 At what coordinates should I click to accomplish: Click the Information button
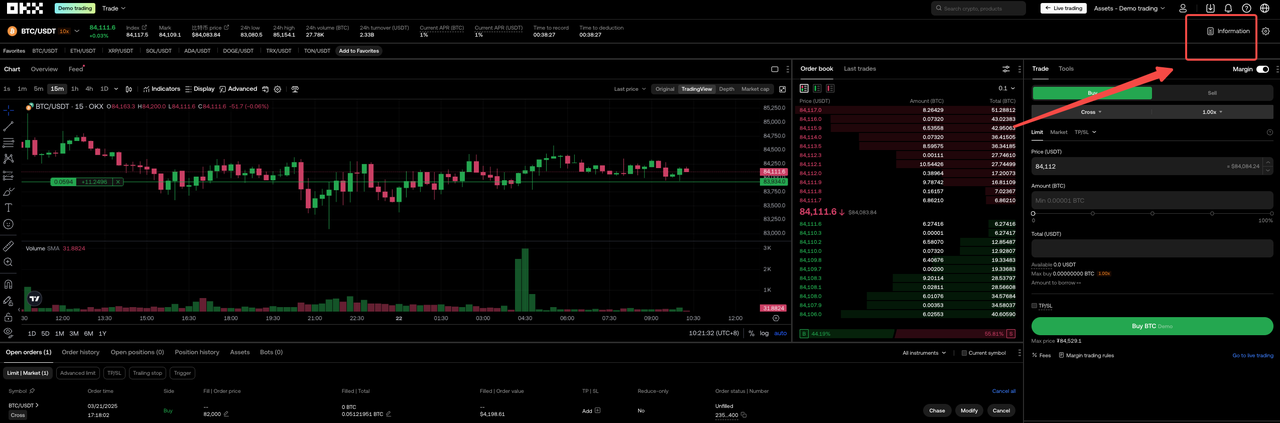pyautogui.click(x=1228, y=31)
